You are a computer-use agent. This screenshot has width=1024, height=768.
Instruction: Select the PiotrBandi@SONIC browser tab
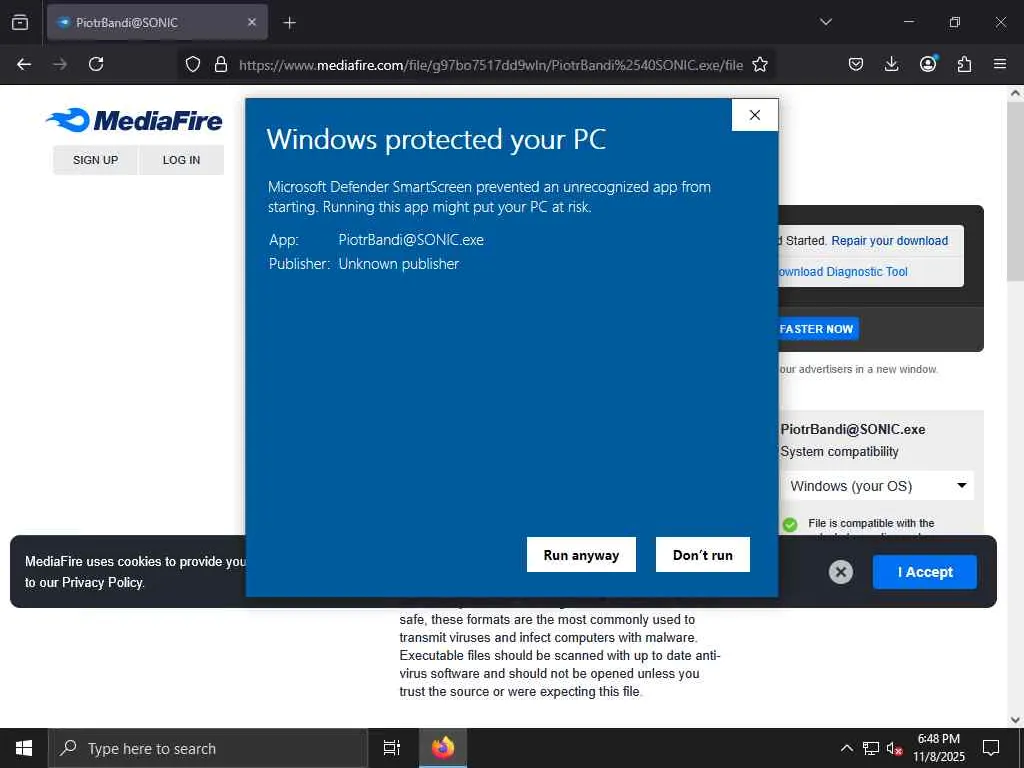[157, 22]
